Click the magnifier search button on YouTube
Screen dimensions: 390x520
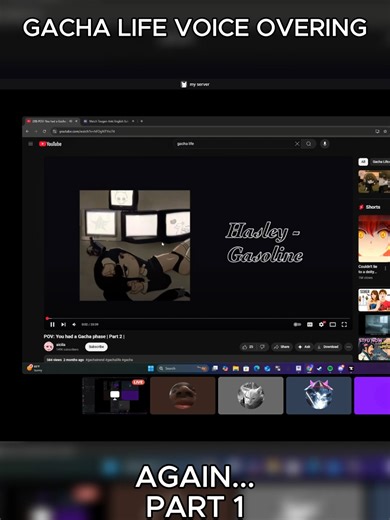pos(309,144)
